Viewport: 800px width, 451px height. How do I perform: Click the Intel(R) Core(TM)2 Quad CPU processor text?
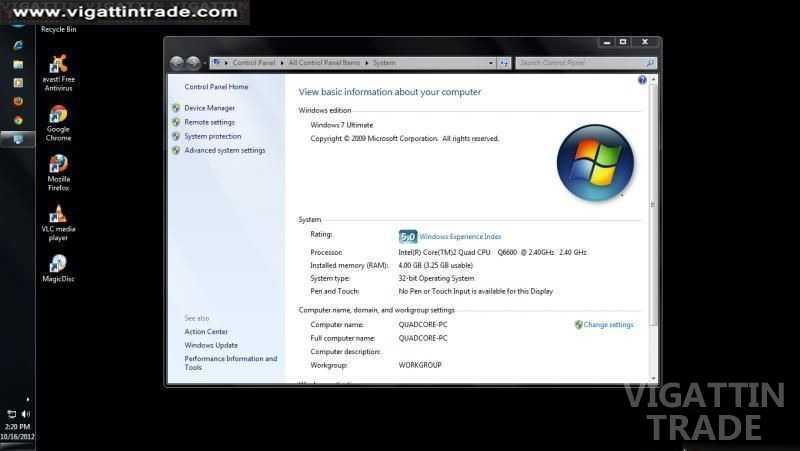coord(492,252)
